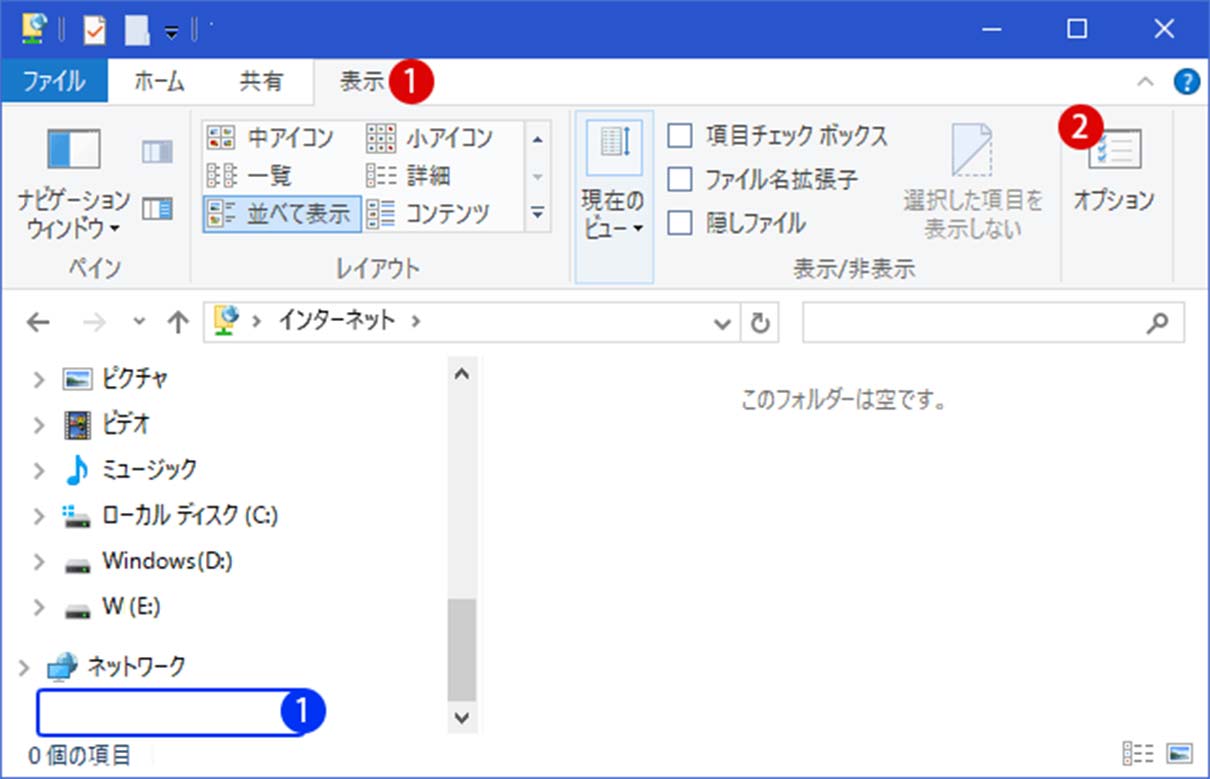Image resolution: width=1210 pixels, height=779 pixels.
Task: Go back with the back arrow
Action: point(38,322)
